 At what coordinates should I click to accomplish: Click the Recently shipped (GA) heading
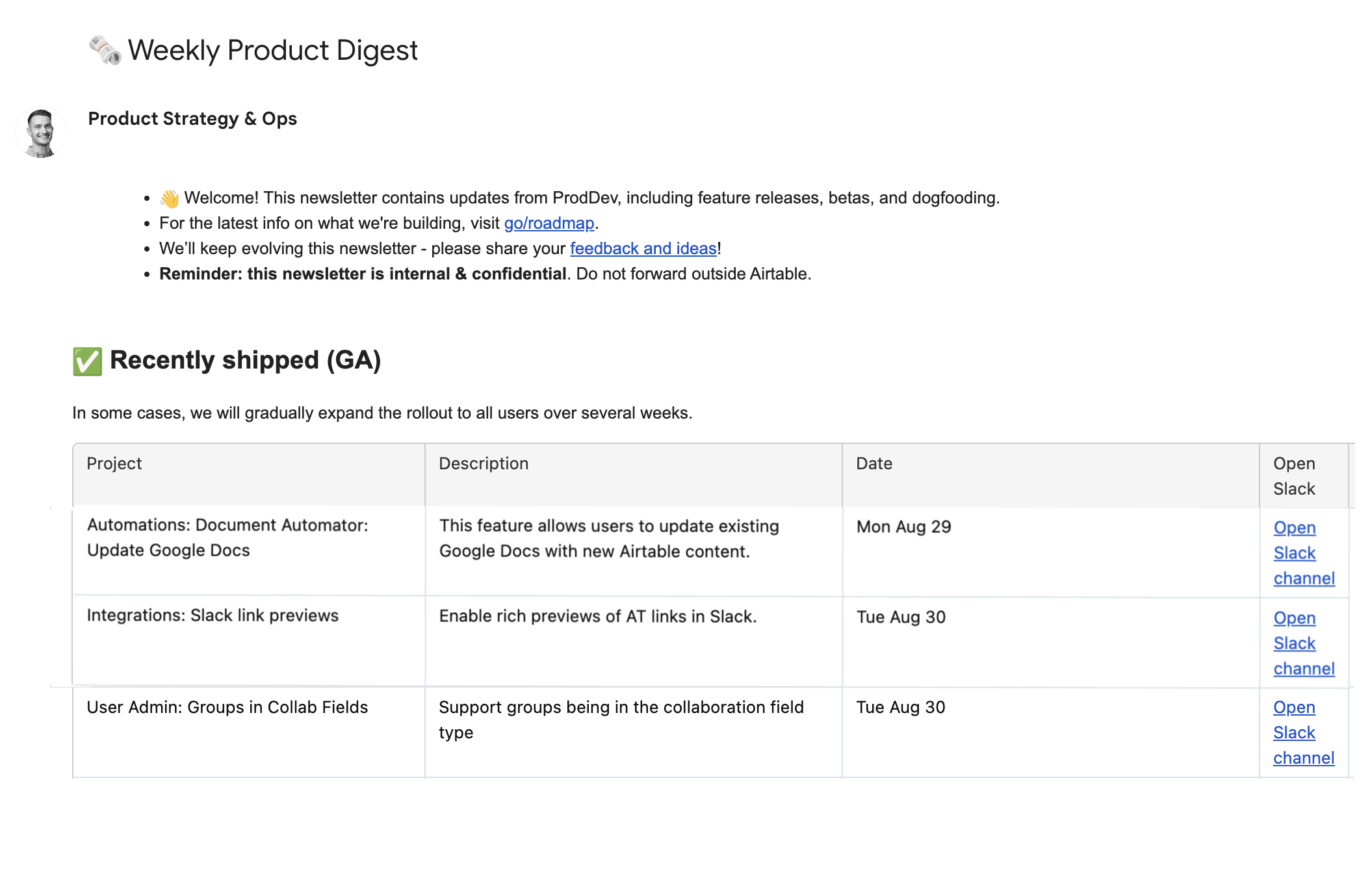point(245,361)
